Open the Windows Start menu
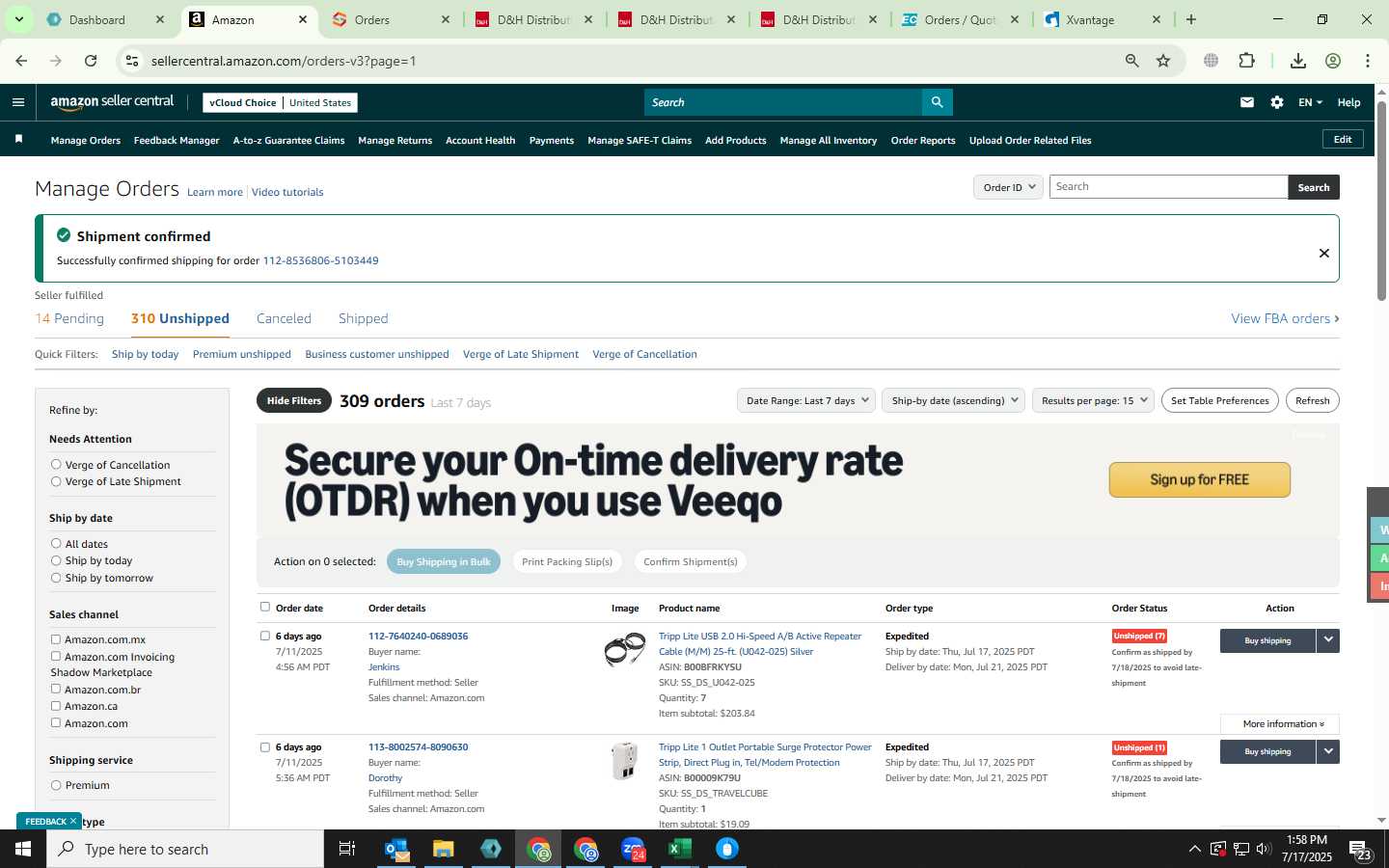Screen dimensions: 1389x868 pyautogui.click(x=23, y=849)
